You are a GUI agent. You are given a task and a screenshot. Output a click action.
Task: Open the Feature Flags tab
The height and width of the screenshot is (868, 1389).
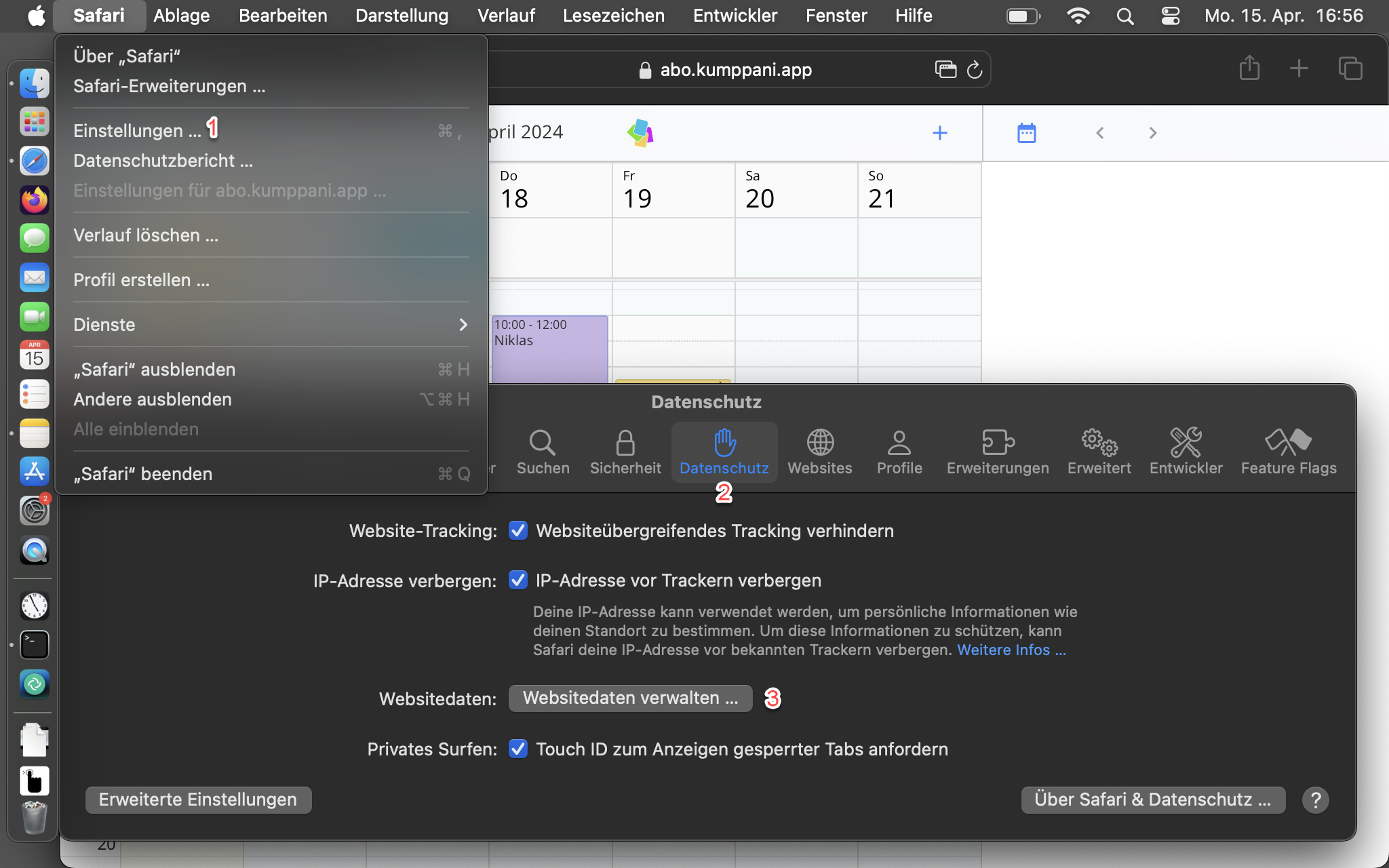(x=1289, y=452)
